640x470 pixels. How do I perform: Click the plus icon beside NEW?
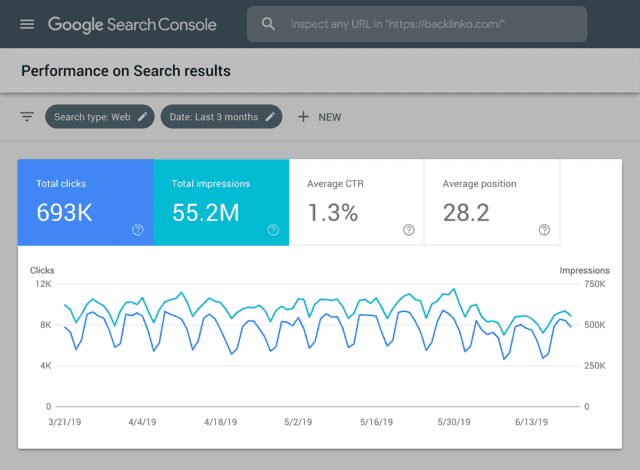click(x=303, y=117)
